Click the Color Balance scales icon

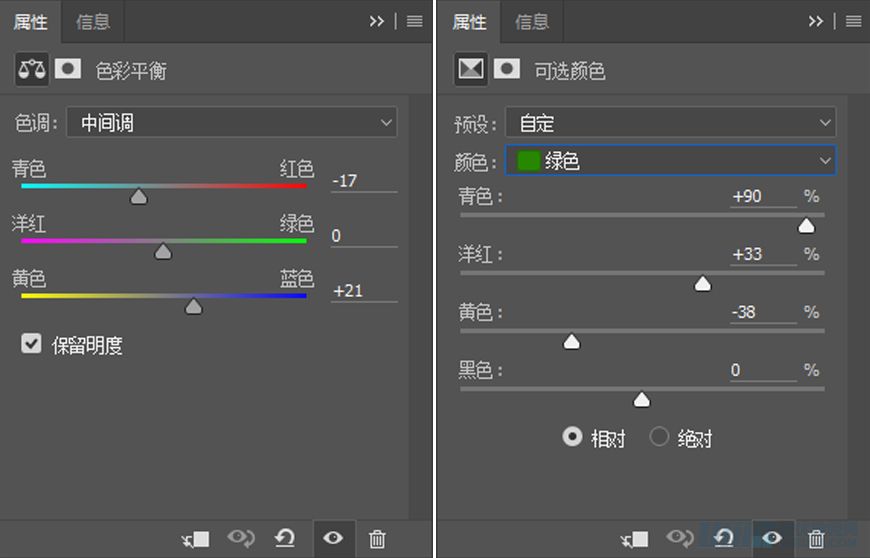[32, 69]
